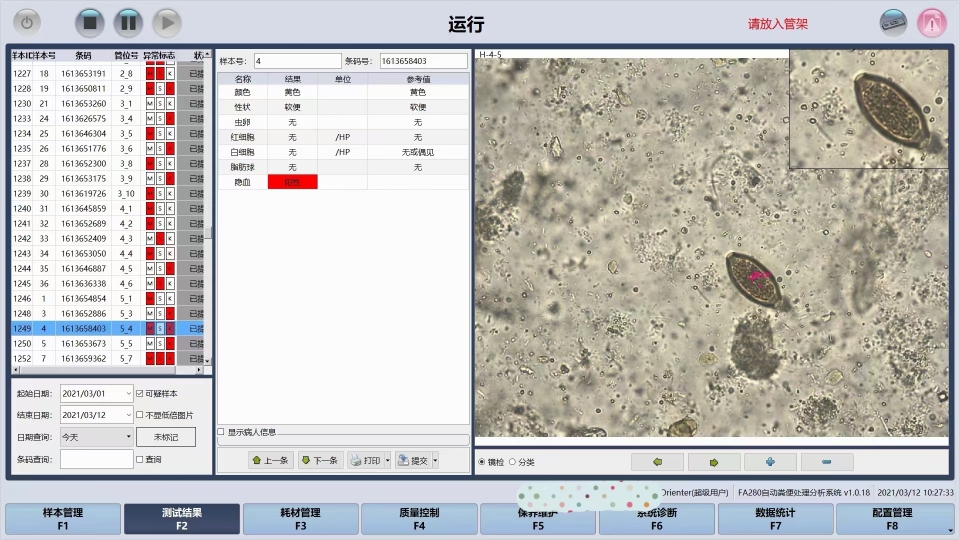The width and height of the screenshot is (960, 540).
Task: Select sample row with barcode 1613653191
Action: (108, 73)
